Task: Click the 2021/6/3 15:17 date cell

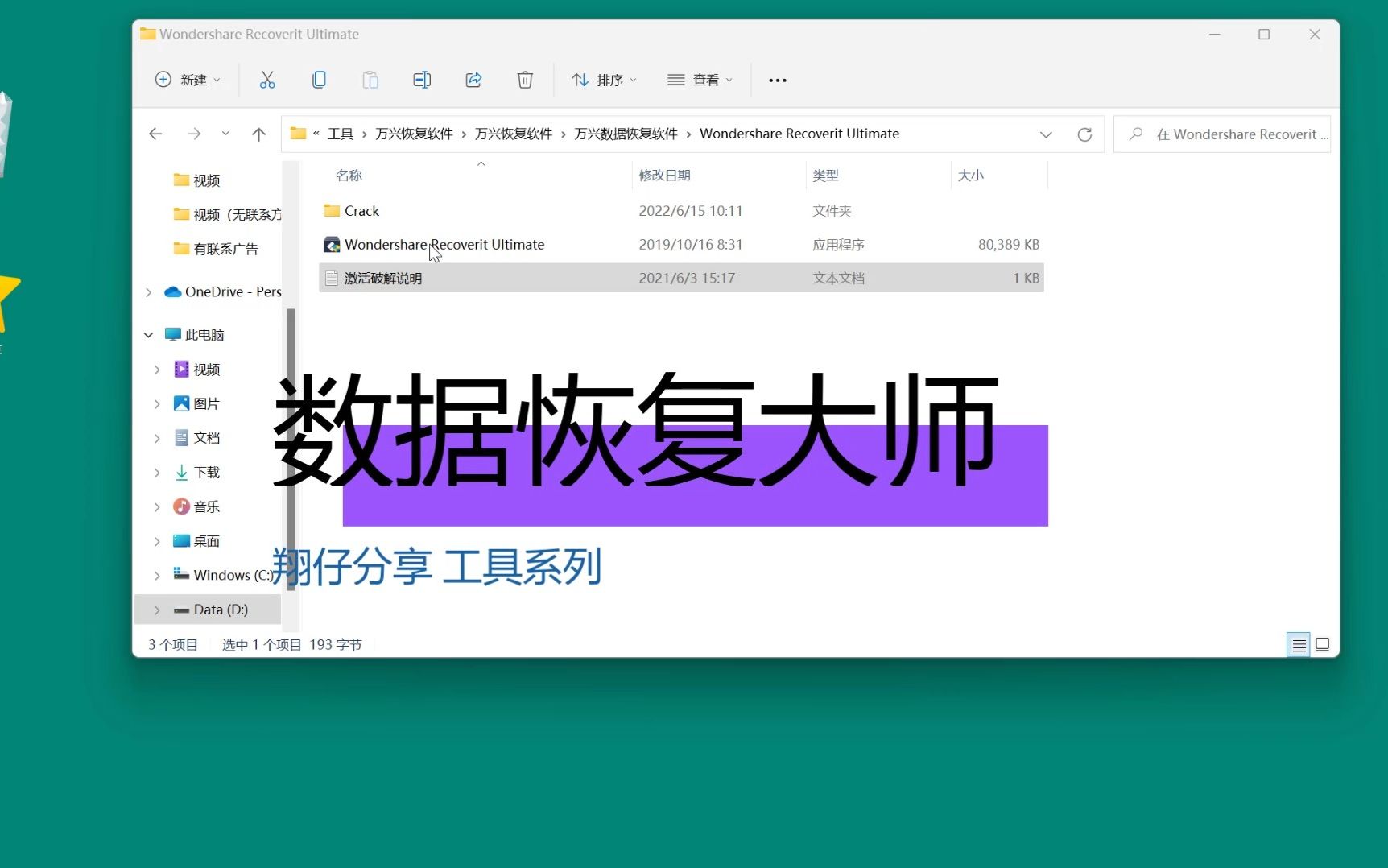Action: pos(687,278)
